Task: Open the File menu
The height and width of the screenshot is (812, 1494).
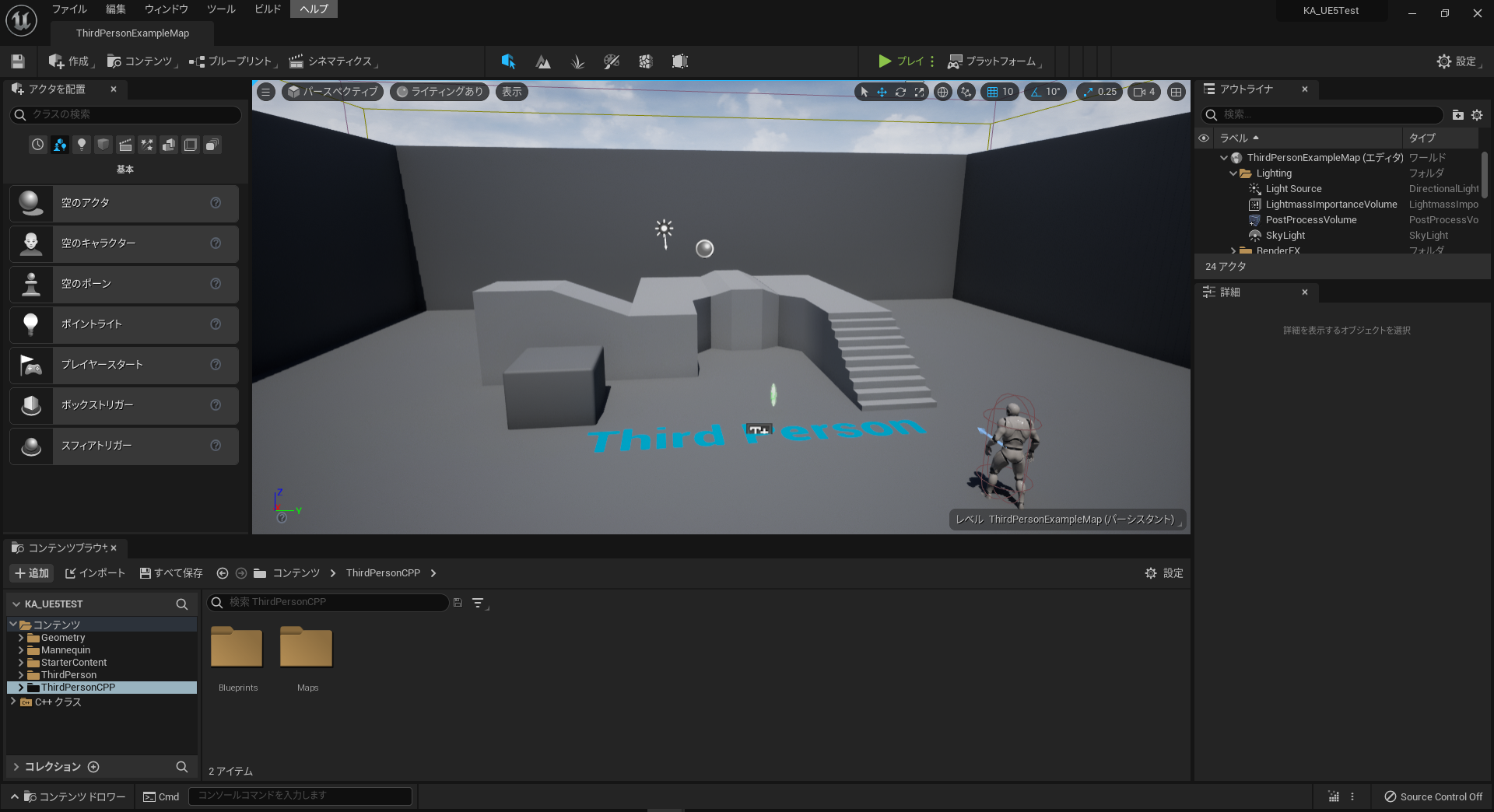Action: point(69,9)
